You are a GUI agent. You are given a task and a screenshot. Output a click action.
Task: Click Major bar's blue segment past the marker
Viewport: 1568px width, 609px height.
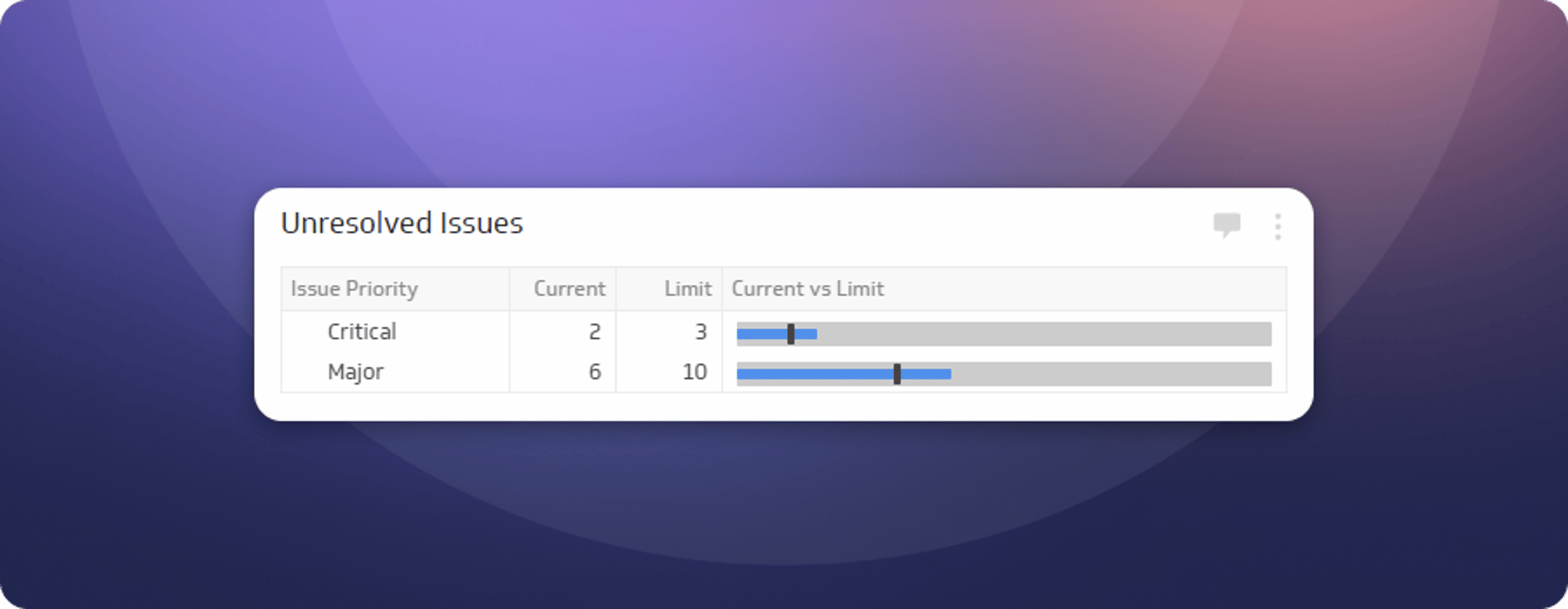click(x=926, y=374)
